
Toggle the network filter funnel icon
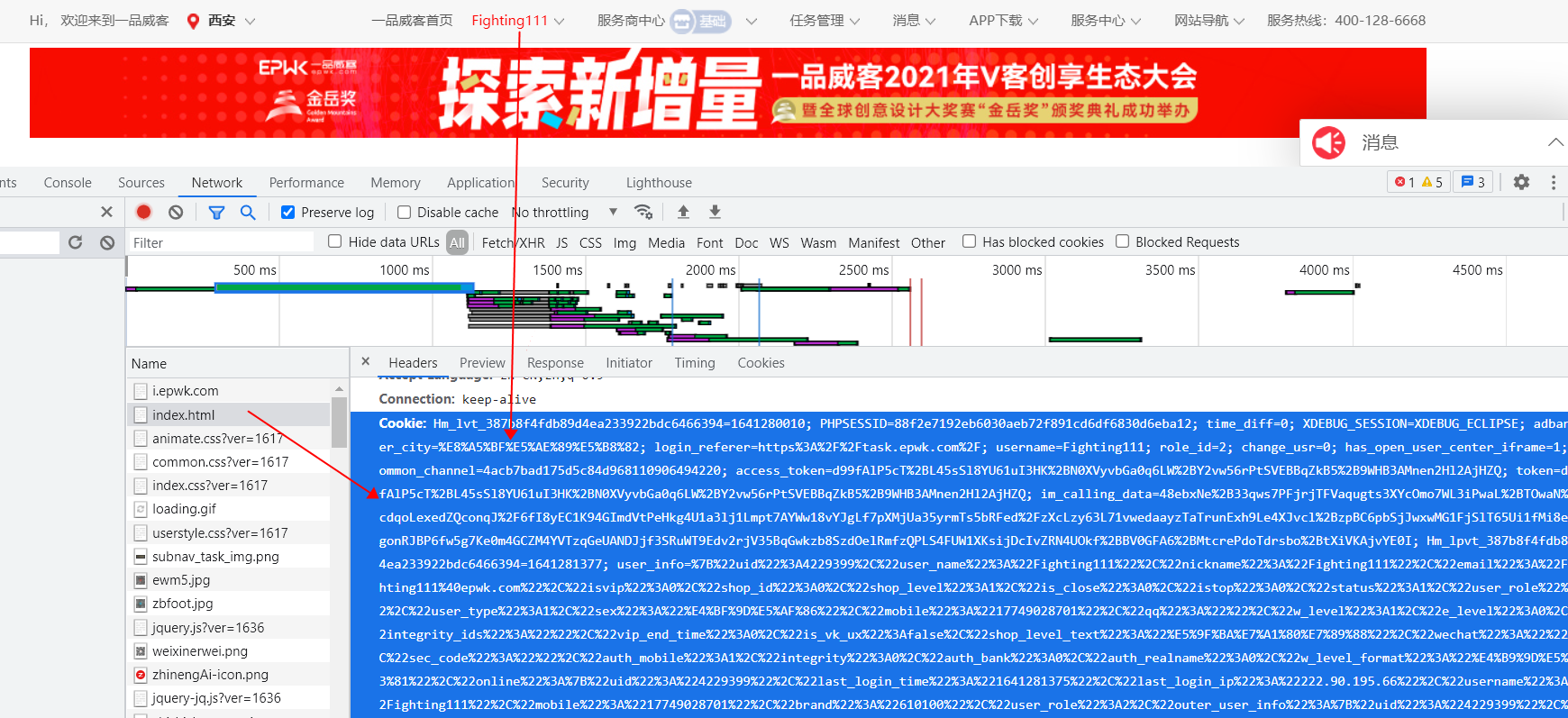coord(216,213)
